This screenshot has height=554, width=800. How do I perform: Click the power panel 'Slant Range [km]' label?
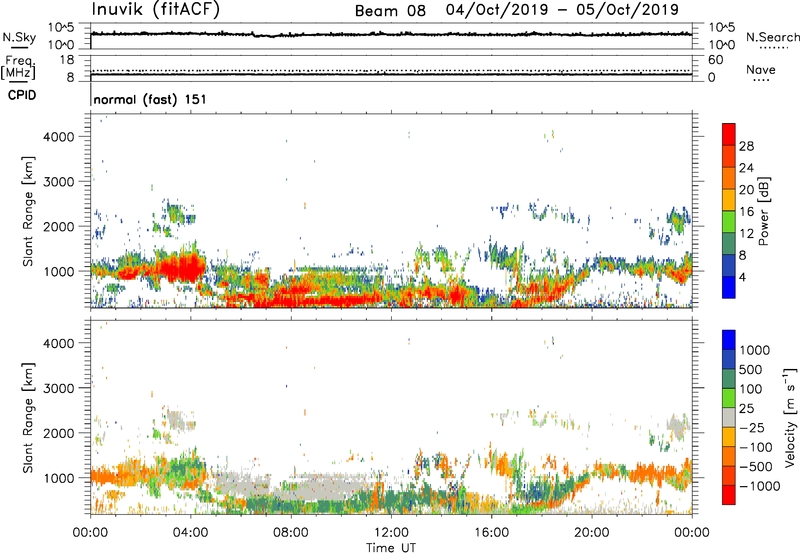coord(28,211)
